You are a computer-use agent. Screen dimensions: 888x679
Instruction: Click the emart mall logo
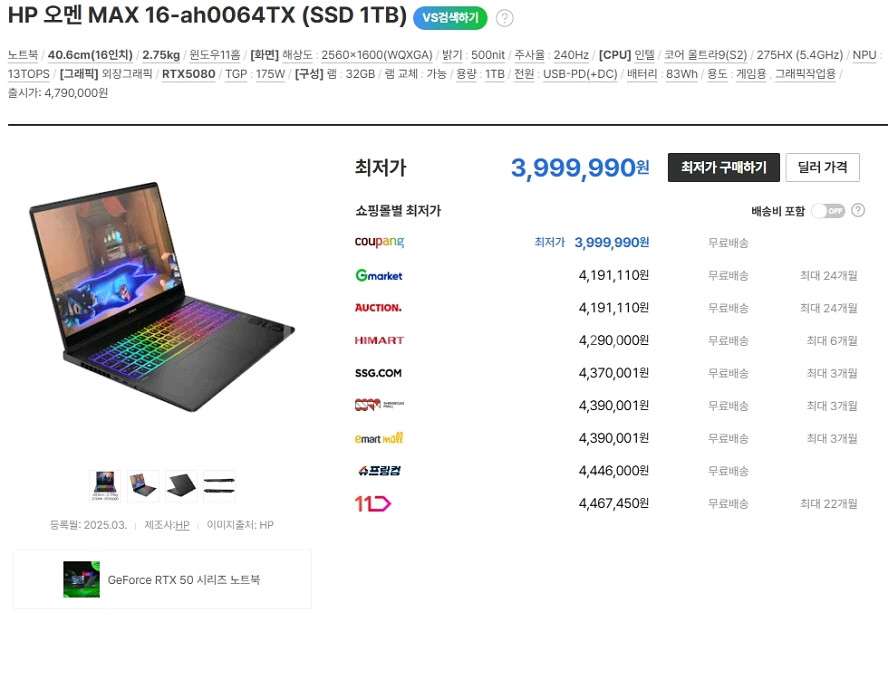pos(378,438)
